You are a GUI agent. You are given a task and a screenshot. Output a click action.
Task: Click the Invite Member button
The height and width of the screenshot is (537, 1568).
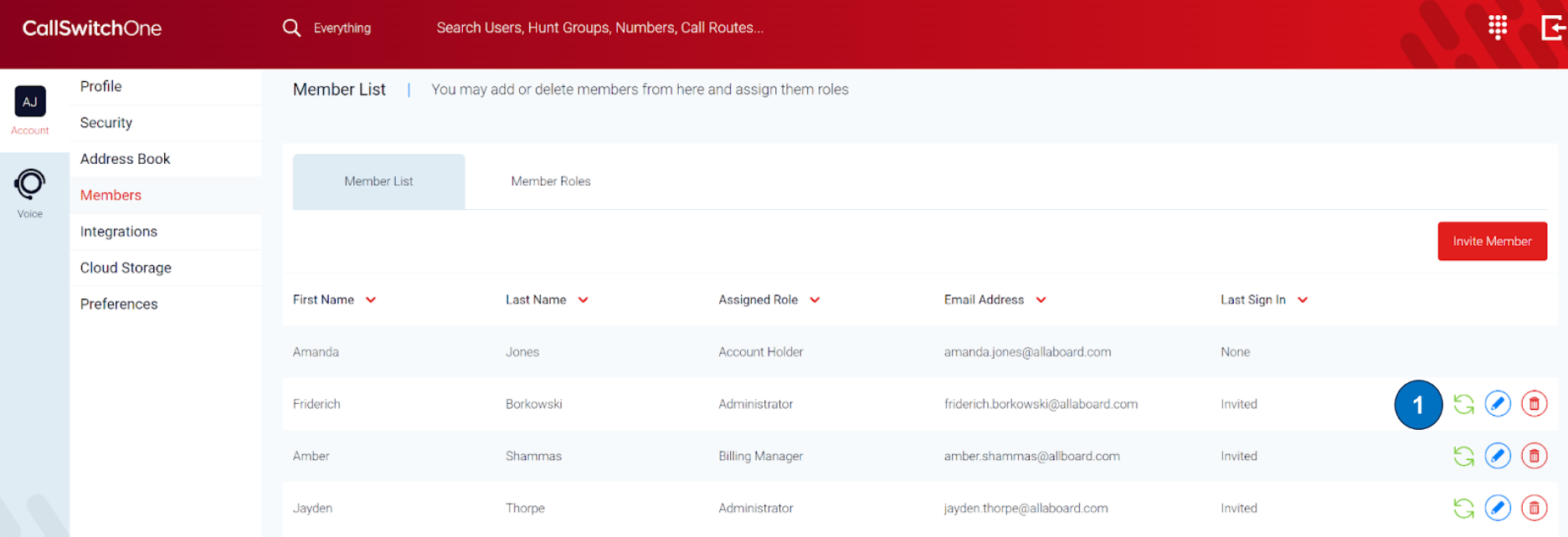(x=1492, y=241)
